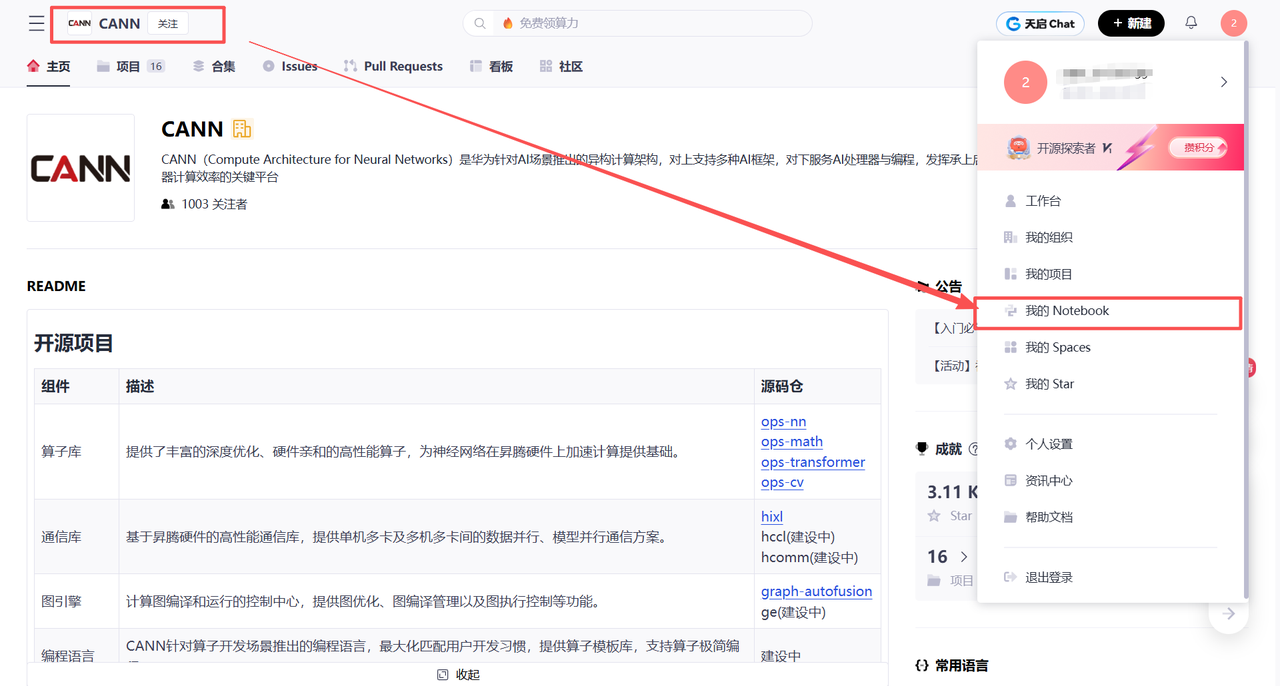Viewport: 1280px width, 686px height.
Task: Click the CANN logo in header
Action: coord(79,23)
